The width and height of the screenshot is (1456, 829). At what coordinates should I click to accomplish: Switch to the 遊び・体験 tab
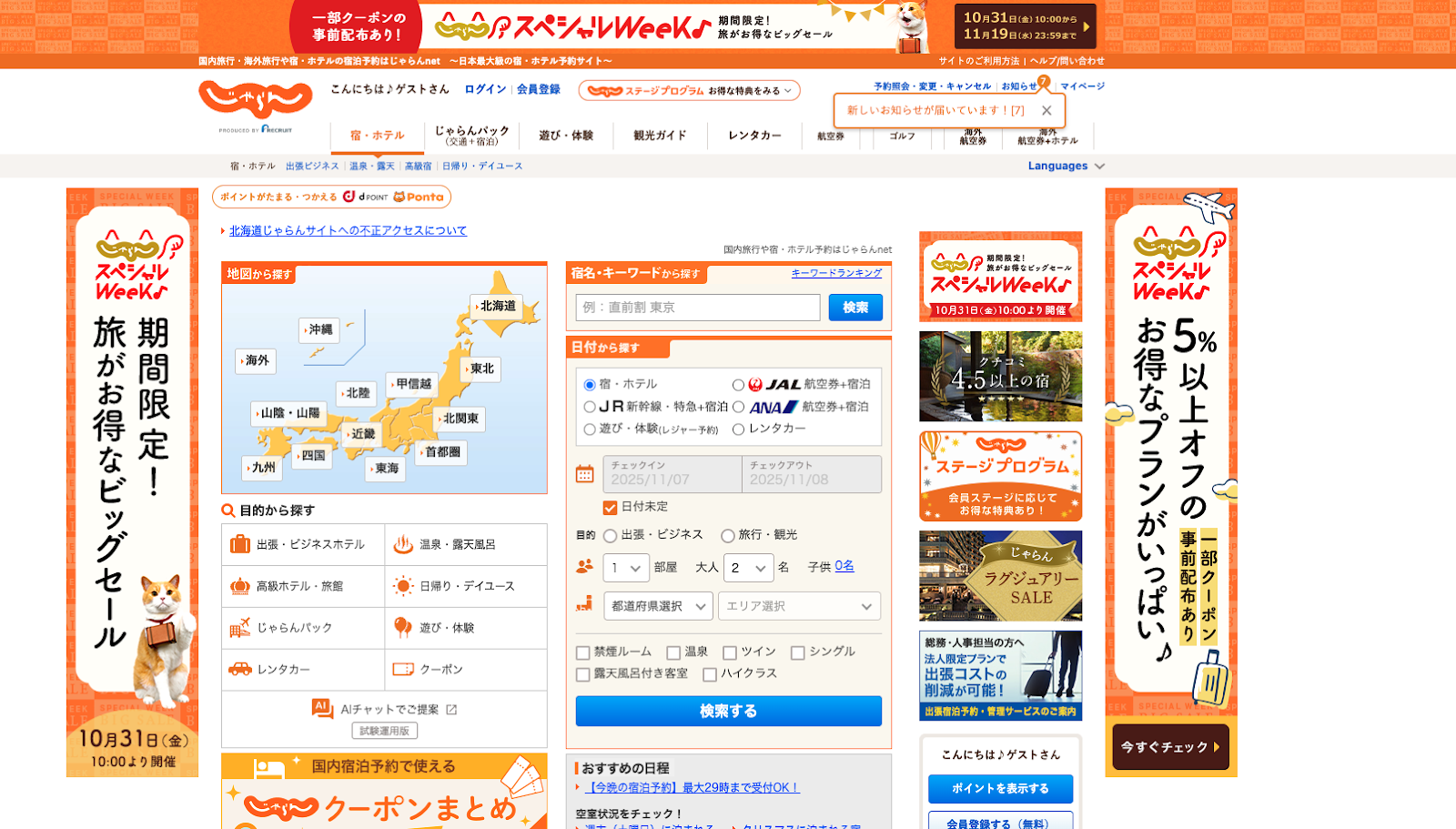[565, 136]
